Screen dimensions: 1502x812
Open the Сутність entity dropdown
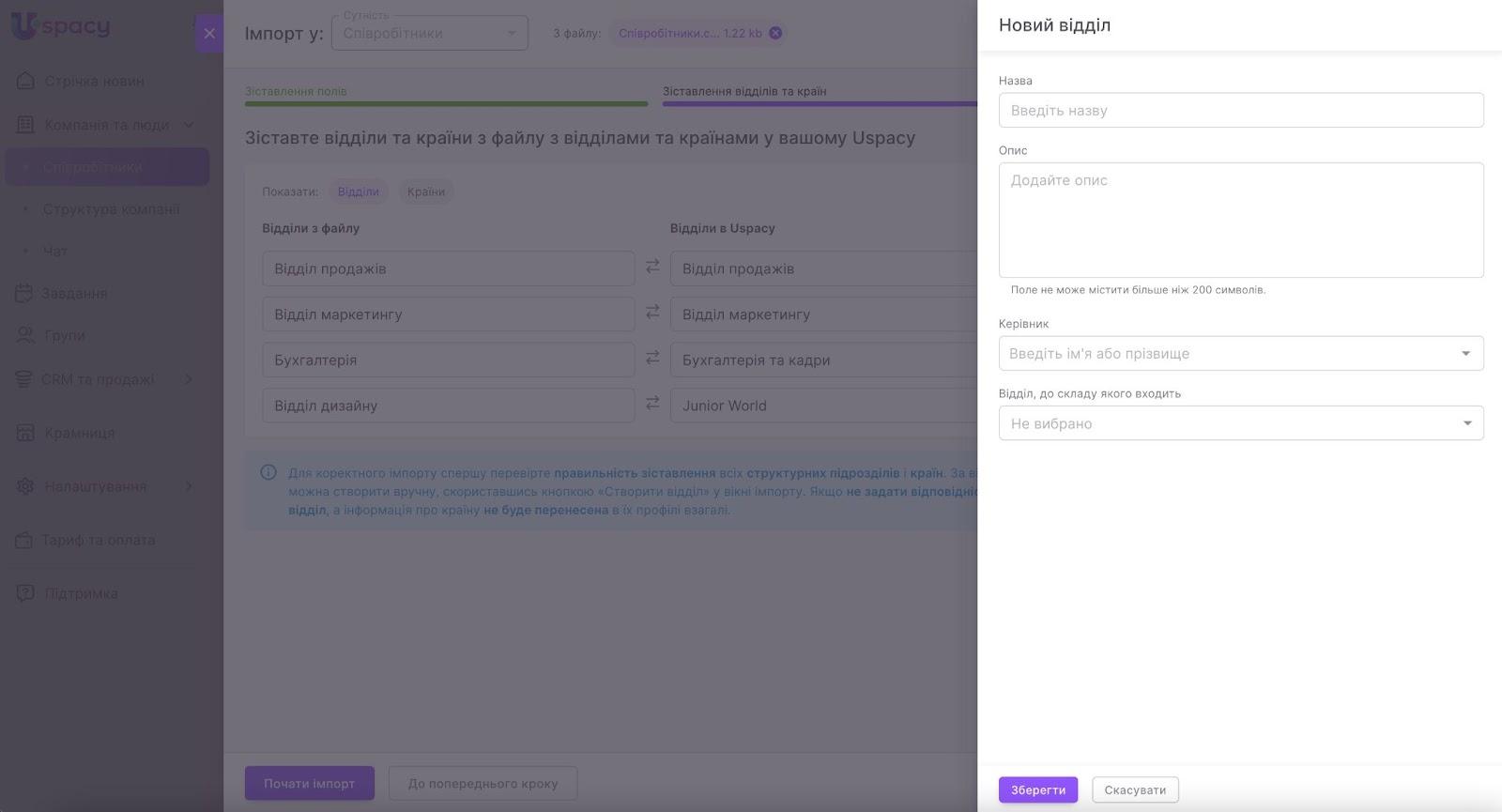click(429, 34)
